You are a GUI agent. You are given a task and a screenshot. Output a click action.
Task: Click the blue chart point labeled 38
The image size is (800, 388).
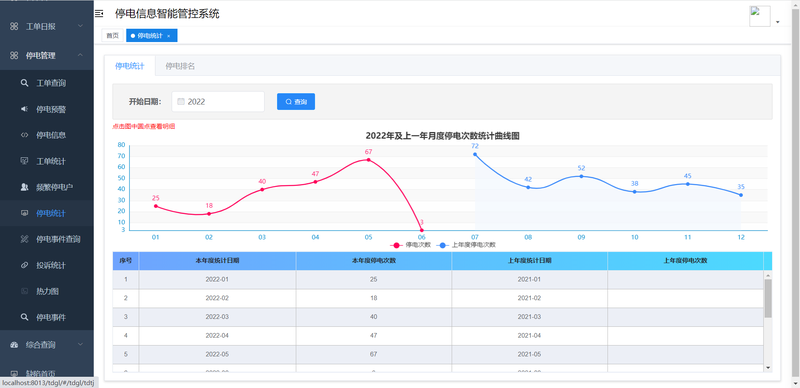click(635, 191)
